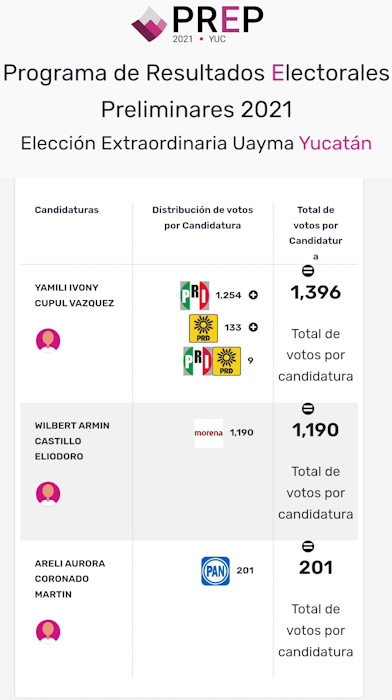The height and width of the screenshot is (700, 392).
Task: Click the pink Yucatán title text
Action: (335, 144)
